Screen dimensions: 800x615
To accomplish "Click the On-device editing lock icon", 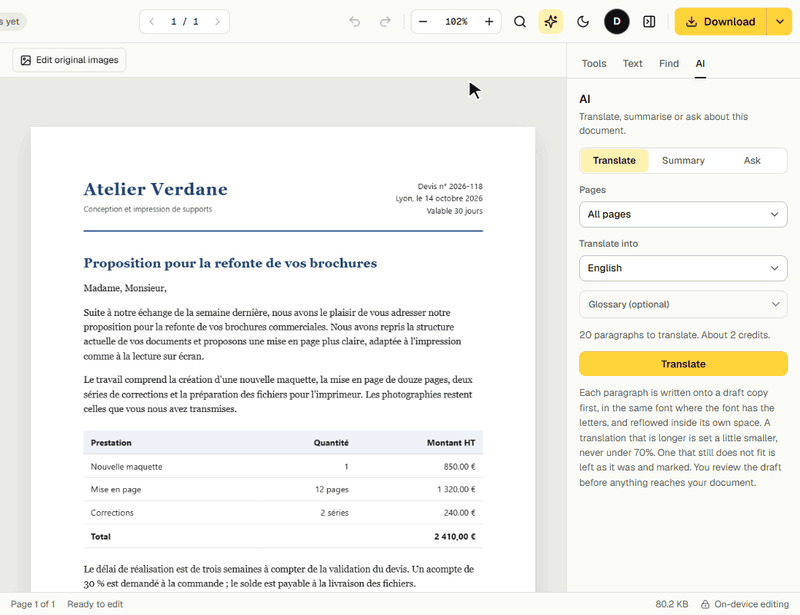I will tap(705, 604).
